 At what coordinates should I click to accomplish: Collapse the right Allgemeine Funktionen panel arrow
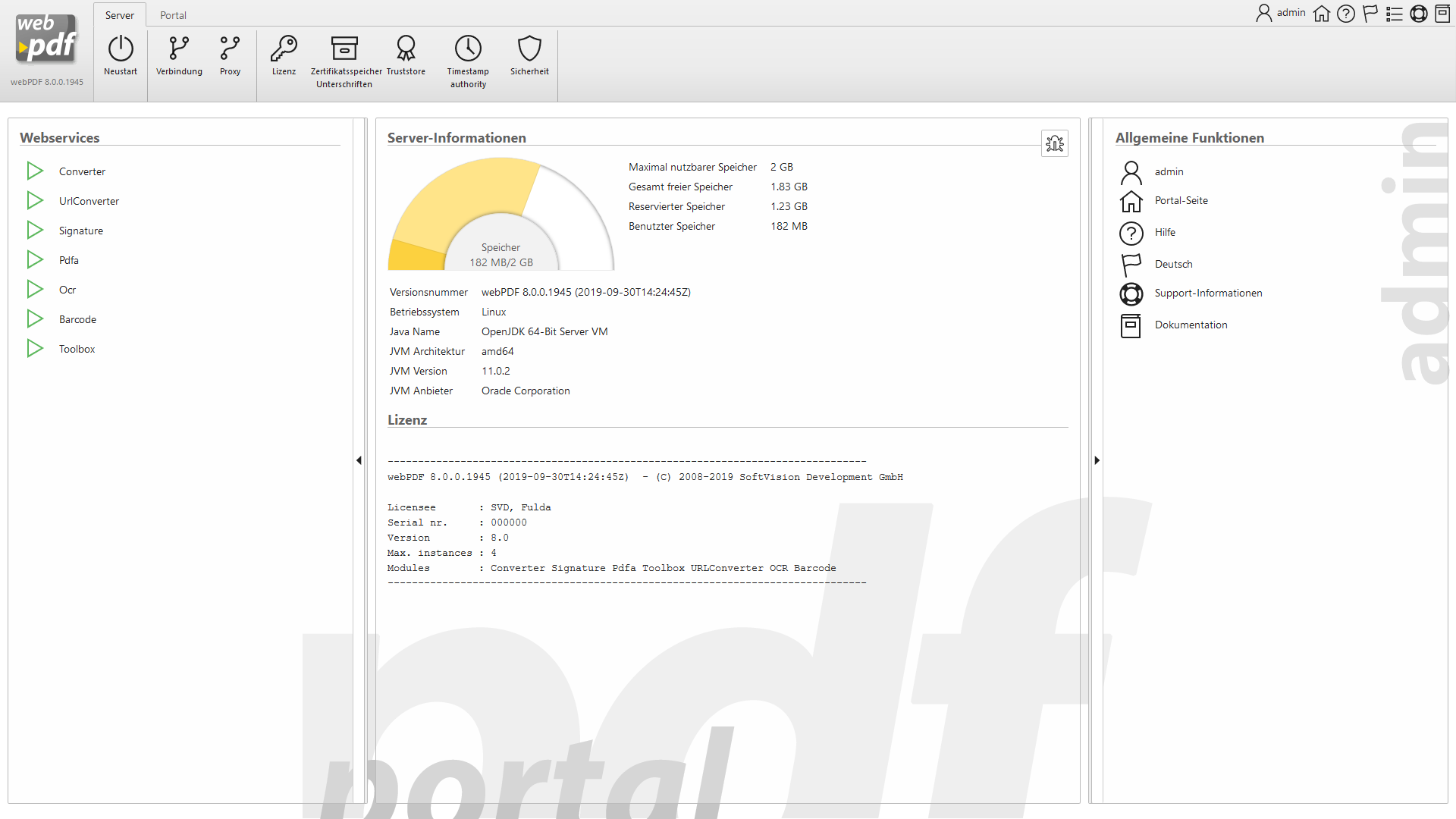(1097, 460)
